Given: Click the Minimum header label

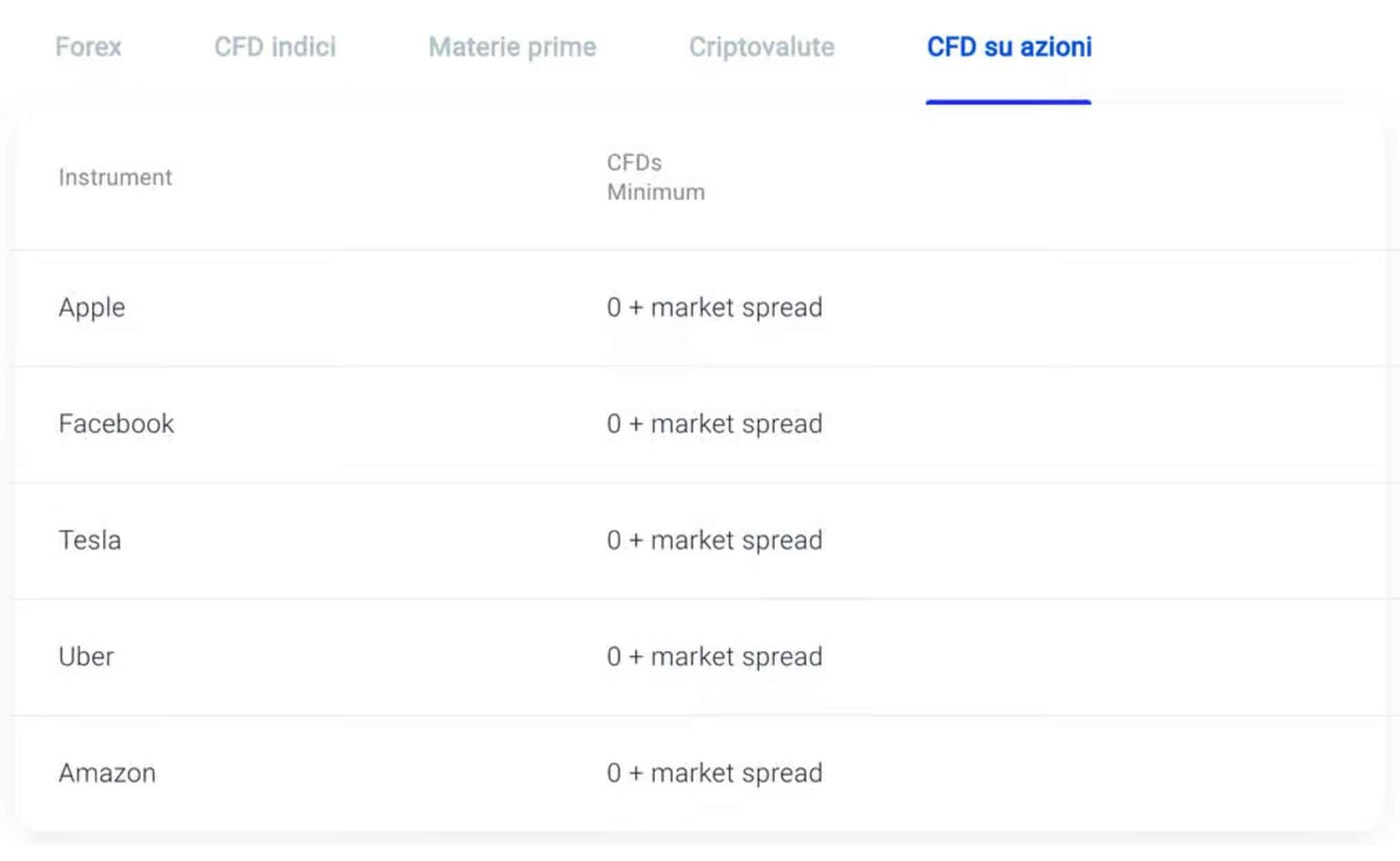Looking at the screenshot, I should [x=656, y=192].
